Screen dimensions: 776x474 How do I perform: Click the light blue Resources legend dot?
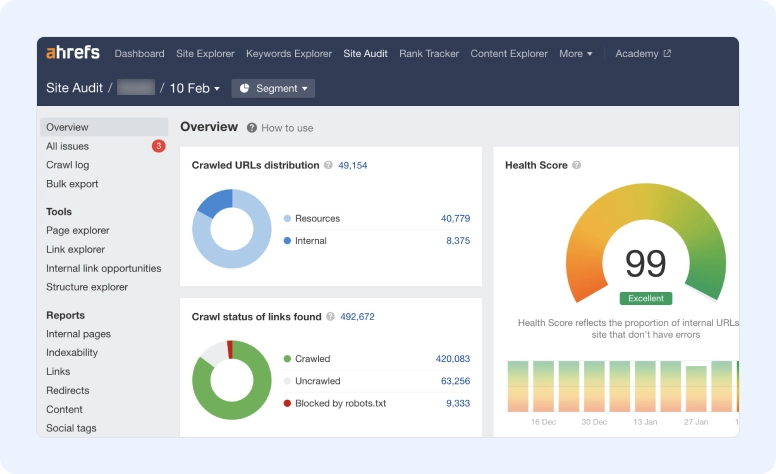(287, 218)
